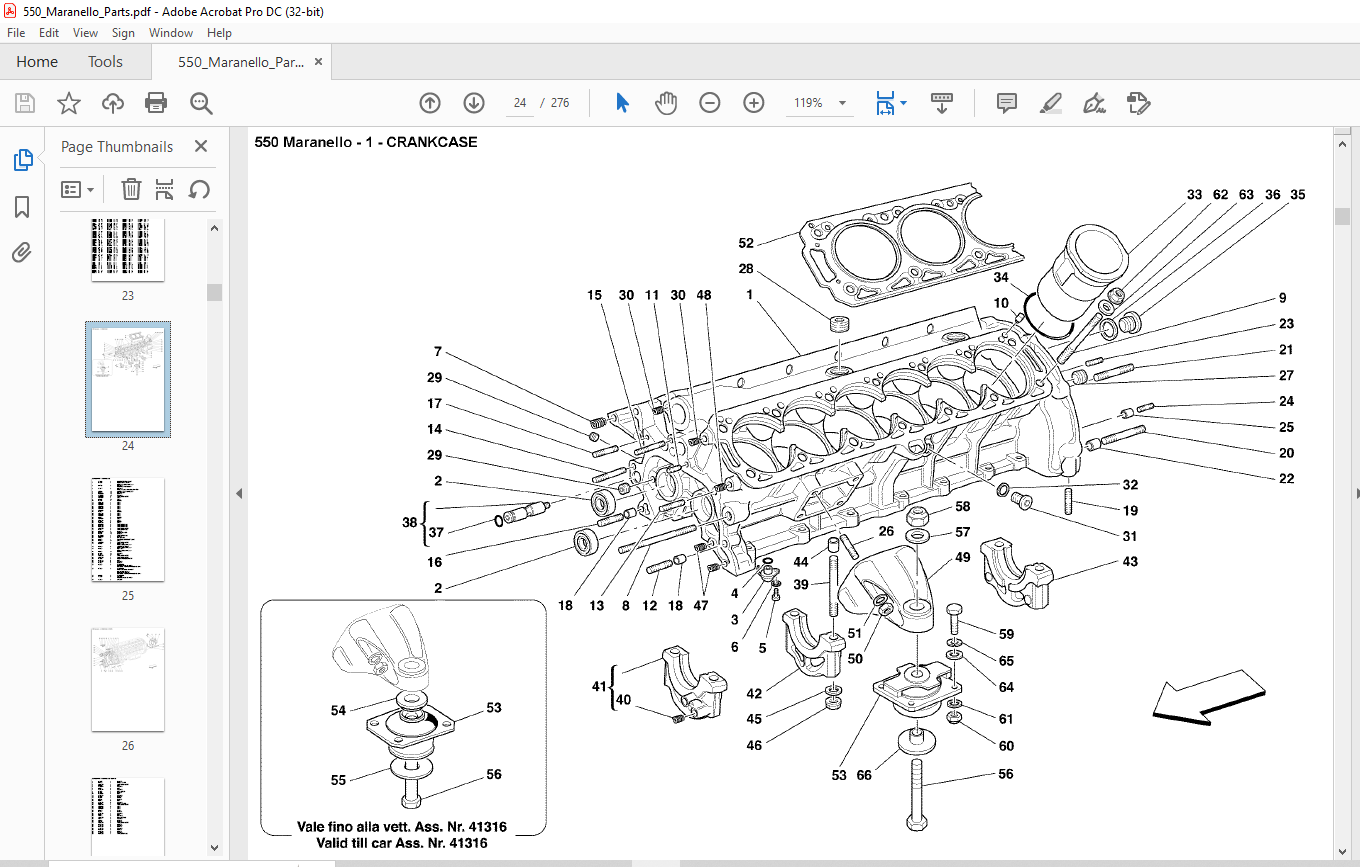Click the 'Valid till car Ass. Nr. 41316' text
This screenshot has width=1360, height=867.
tap(403, 843)
